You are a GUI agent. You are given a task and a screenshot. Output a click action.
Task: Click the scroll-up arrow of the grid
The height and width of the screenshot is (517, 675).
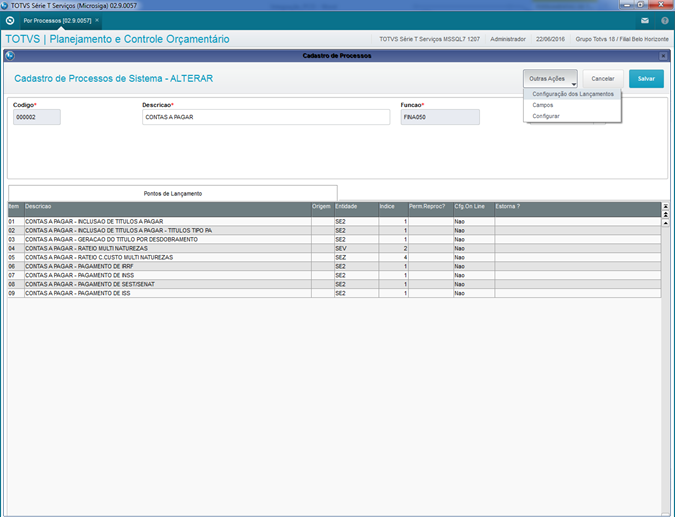[666, 223]
